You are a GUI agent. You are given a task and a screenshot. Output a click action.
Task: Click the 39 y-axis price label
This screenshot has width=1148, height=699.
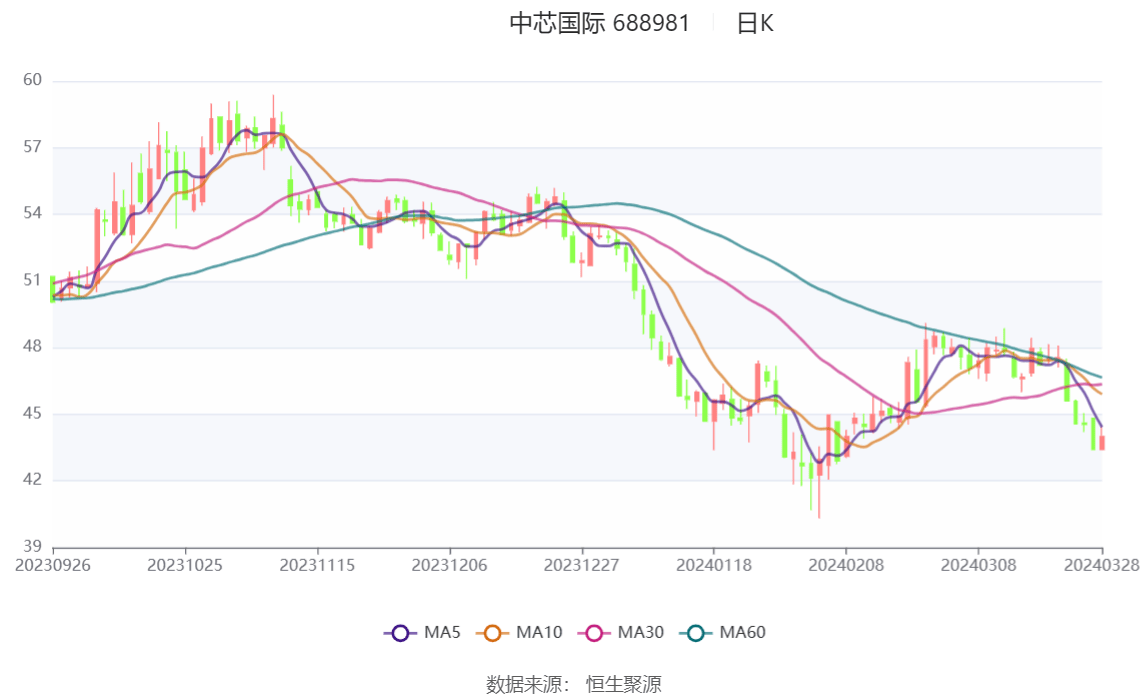(32, 546)
